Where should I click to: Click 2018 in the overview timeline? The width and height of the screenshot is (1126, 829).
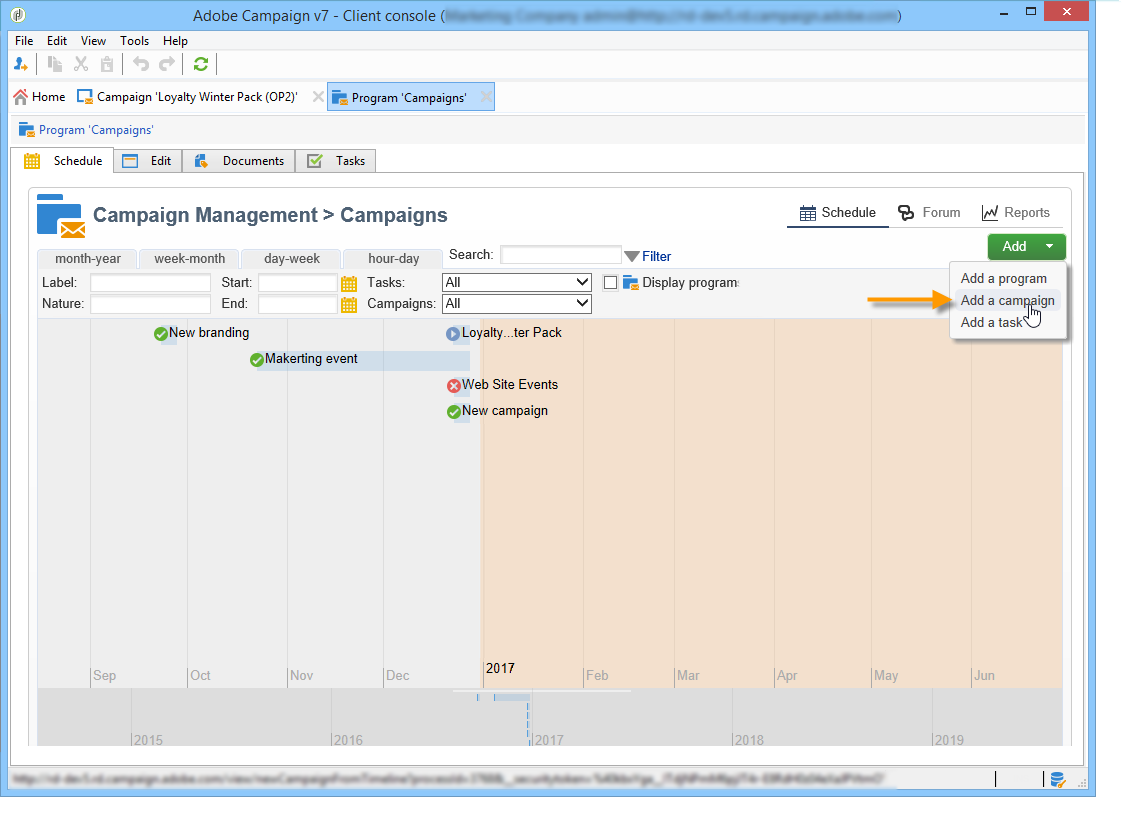click(x=749, y=740)
